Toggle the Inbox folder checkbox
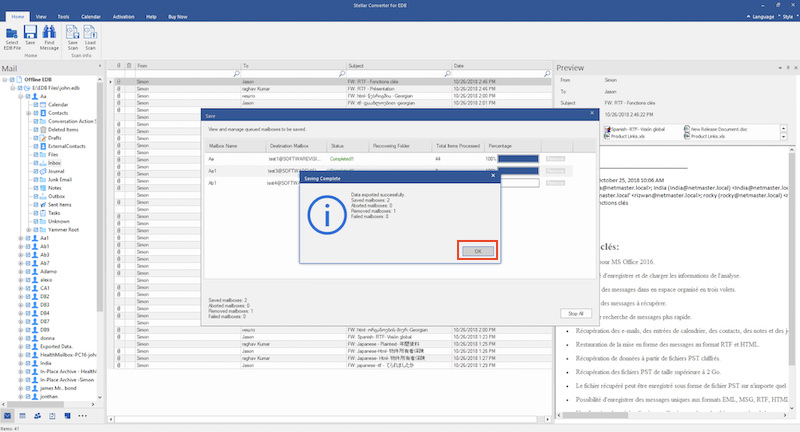Screen dimensions: 800x432 click(x=36, y=163)
